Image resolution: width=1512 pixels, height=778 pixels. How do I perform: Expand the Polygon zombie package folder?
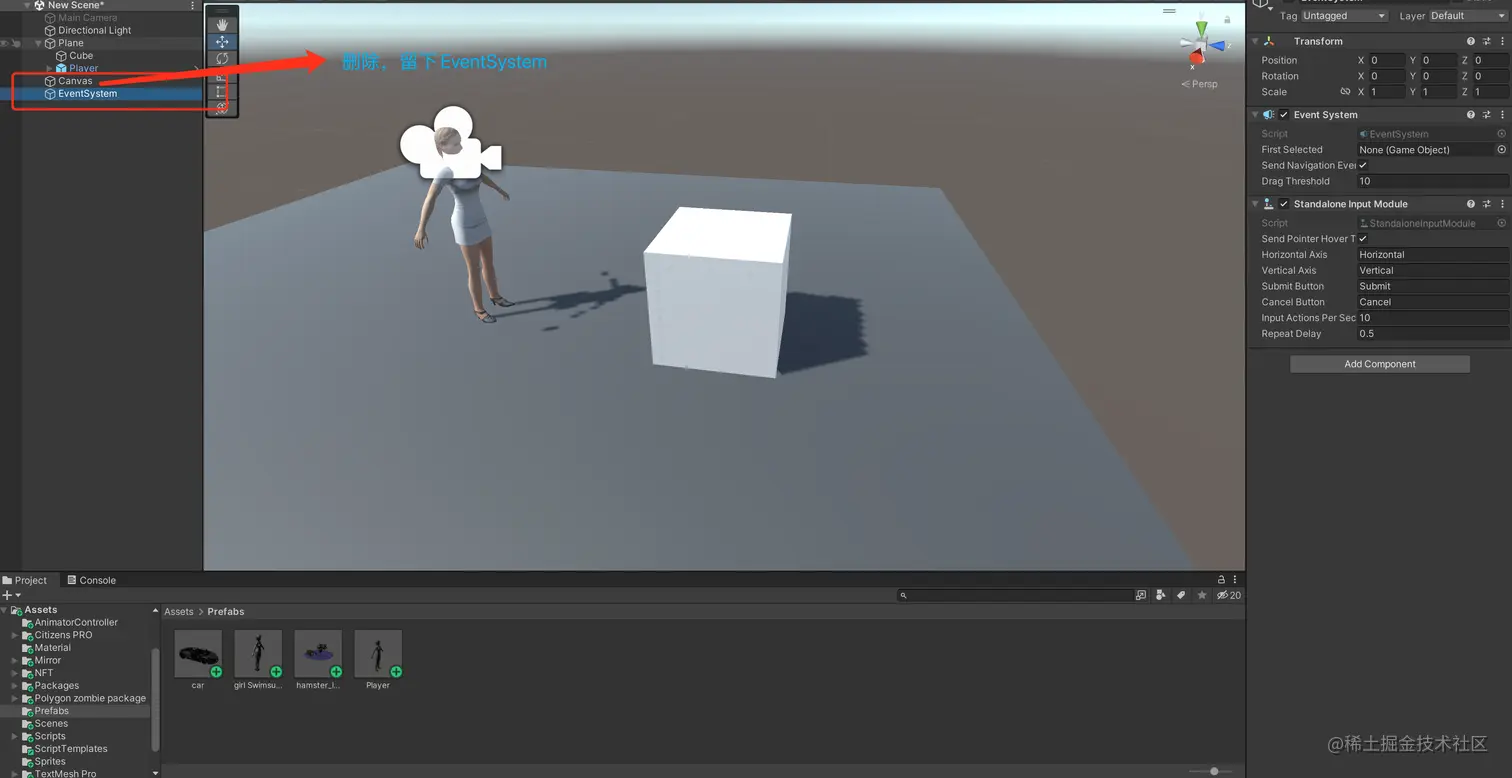(15, 698)
